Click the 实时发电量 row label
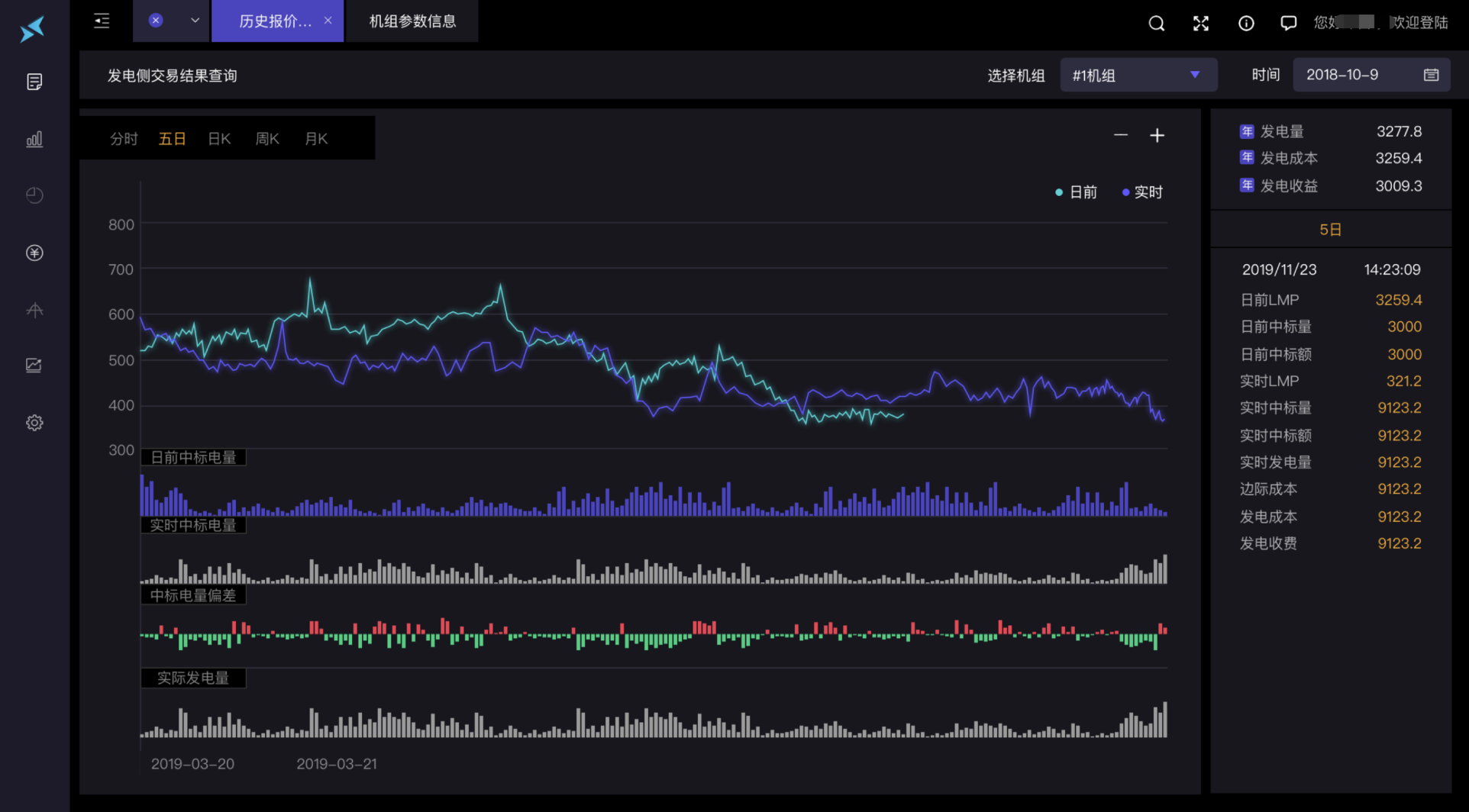The height and width of the screenshot is (812, 1469). [x=1276, y=462]
